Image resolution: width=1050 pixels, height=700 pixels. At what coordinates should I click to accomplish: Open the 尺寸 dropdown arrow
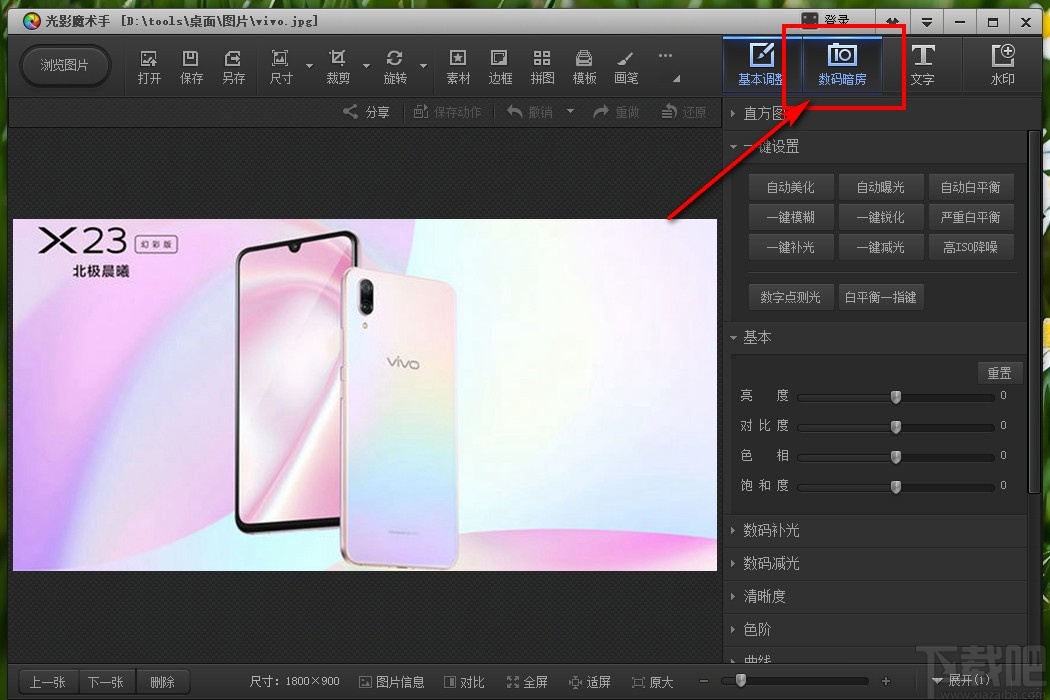(309, 66)
